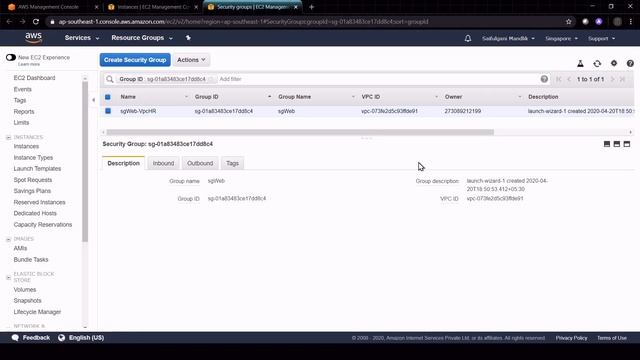Maximize the details pane layout icon

[x=627, y=144]
